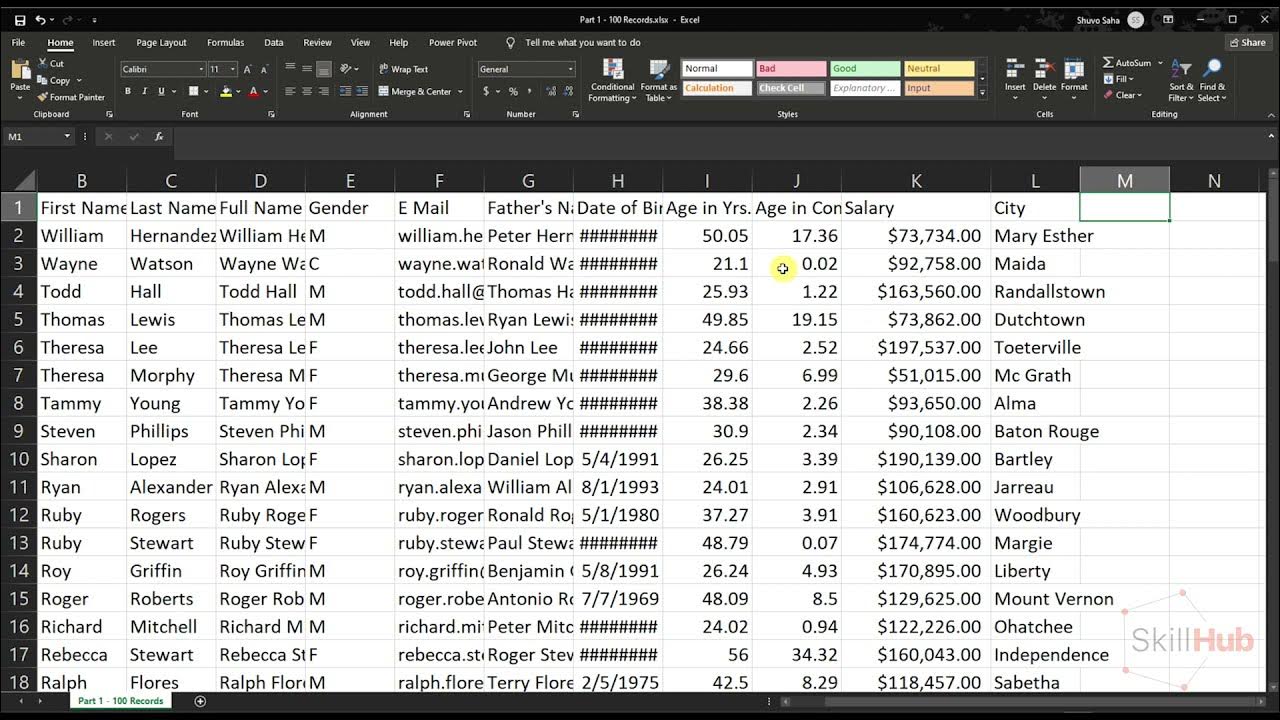The image size is (1280, 720).
Task: Align text to the right
Action: [324, 91]
